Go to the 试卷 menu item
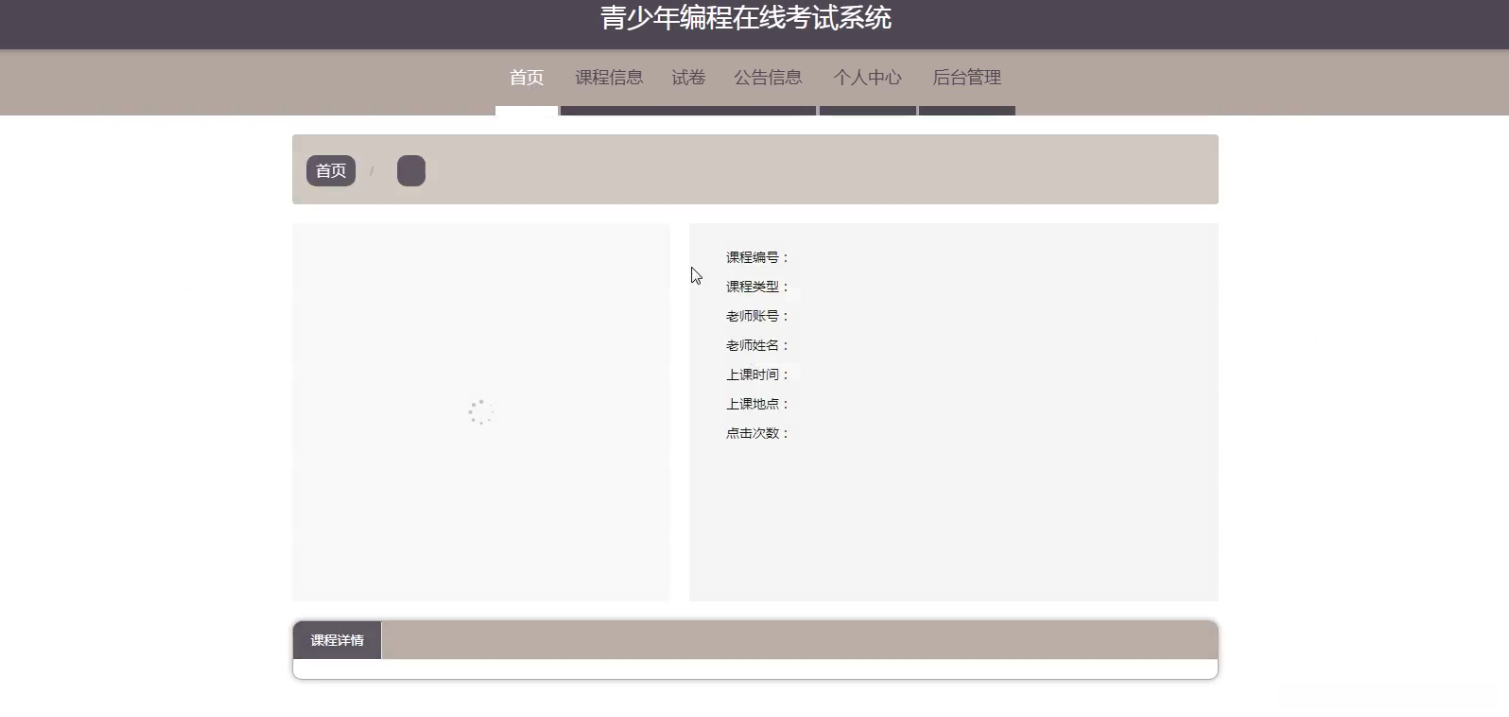The width and height of the screenshot is (1509, 717). click(688, 78)
